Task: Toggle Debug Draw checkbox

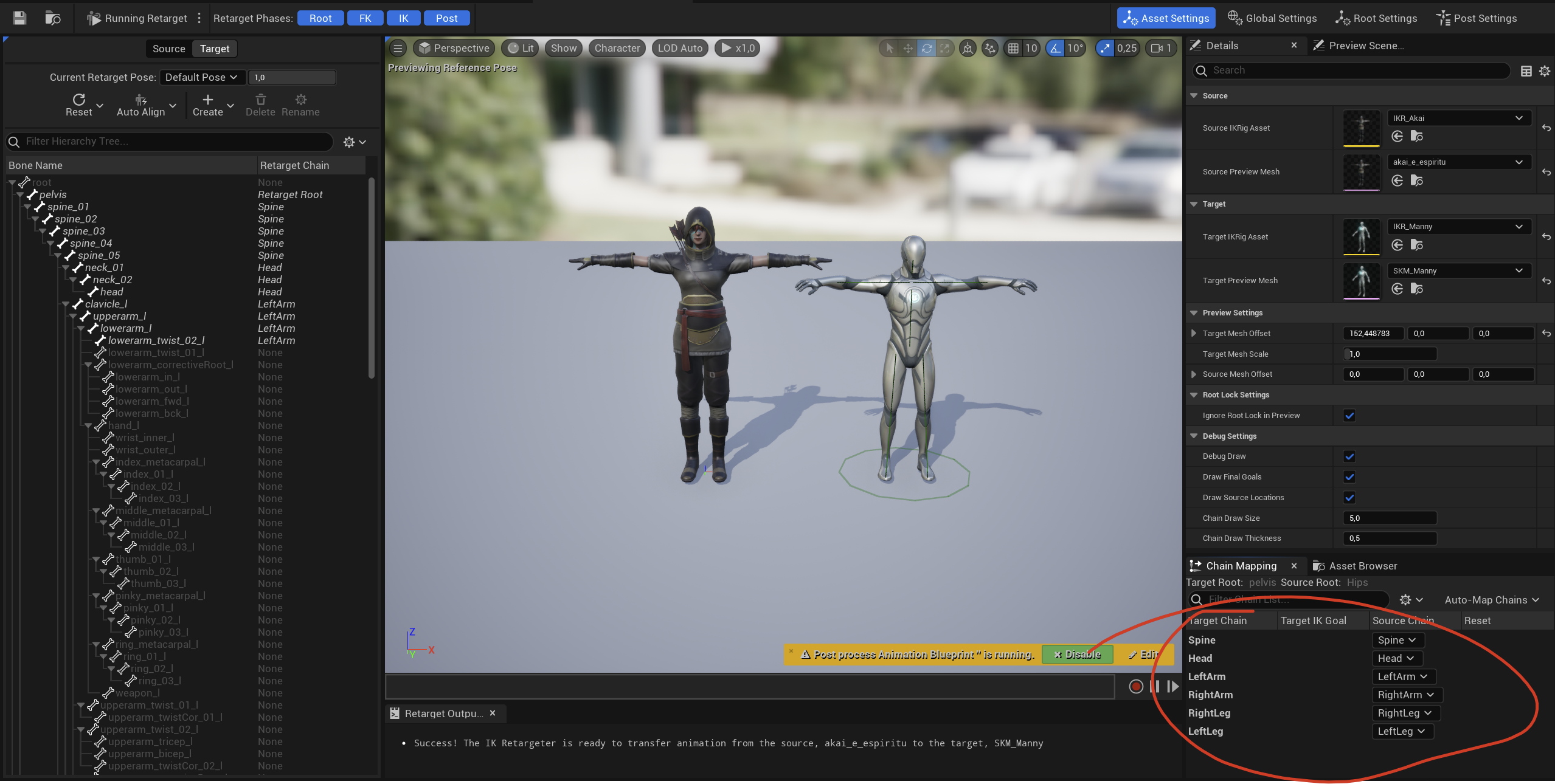Action: coord(1349,456)
